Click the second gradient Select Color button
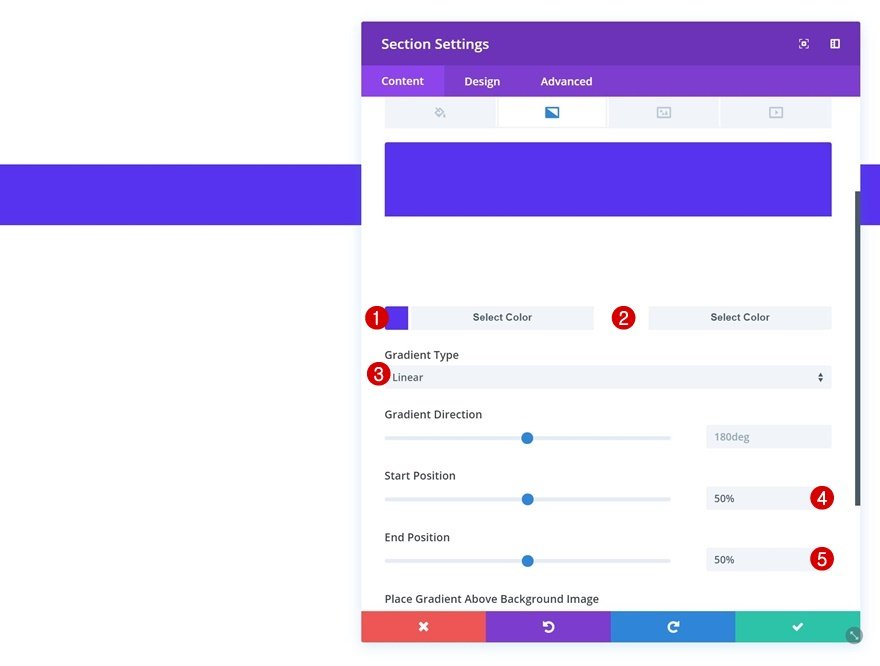880x666 pixels. [x=740, y=318]
